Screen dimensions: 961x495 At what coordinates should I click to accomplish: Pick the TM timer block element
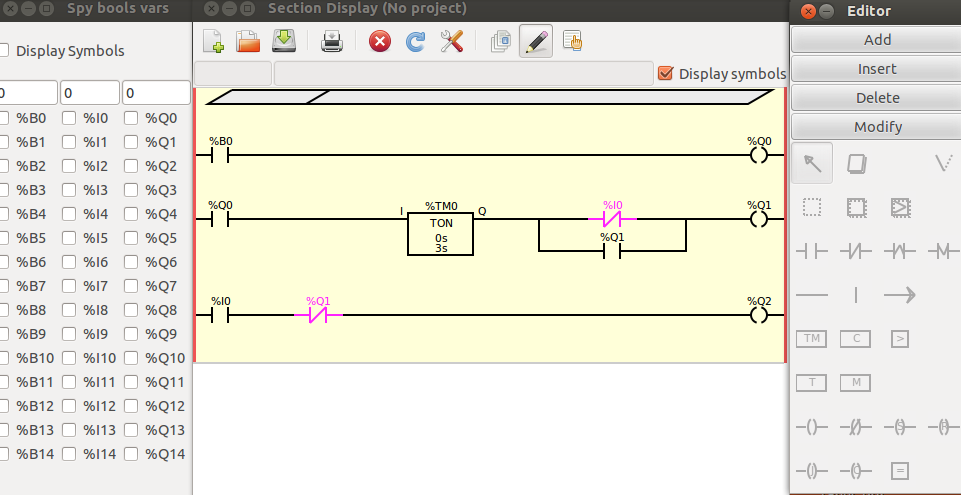pyautogui.click(x=811, y=339)
